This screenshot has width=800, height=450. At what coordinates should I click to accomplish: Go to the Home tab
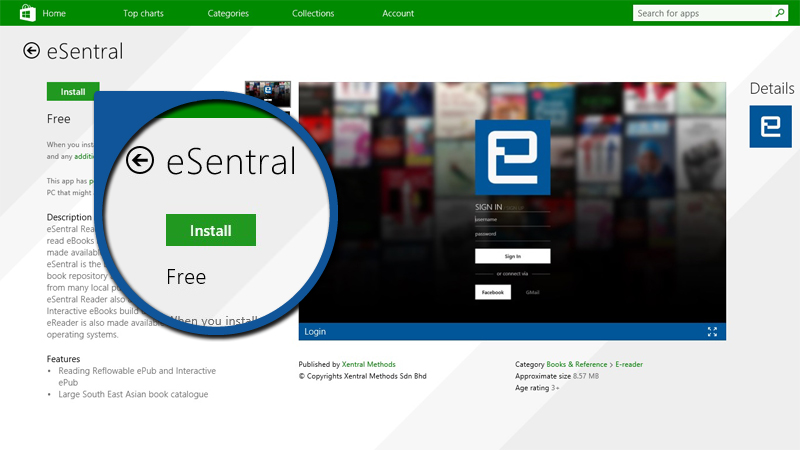[x=54, y=13]
